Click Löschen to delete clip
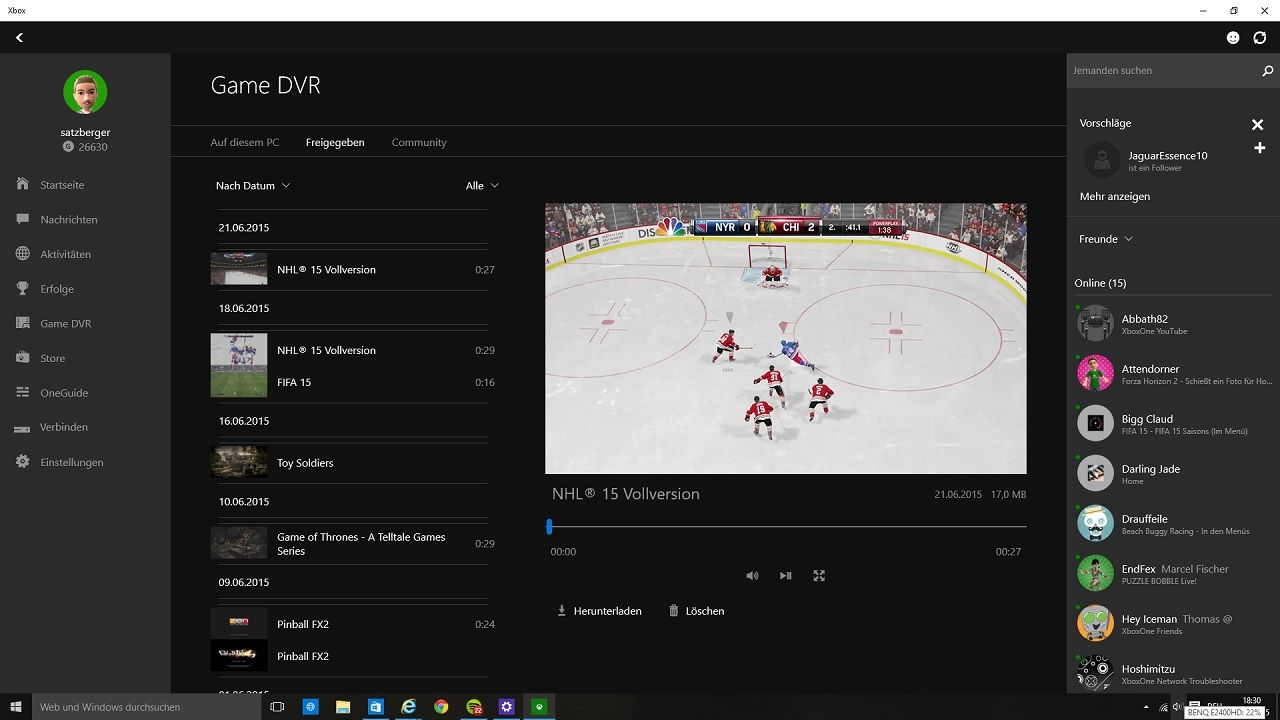The width and height of the screenshot is (1280, 720). [696, 611]
